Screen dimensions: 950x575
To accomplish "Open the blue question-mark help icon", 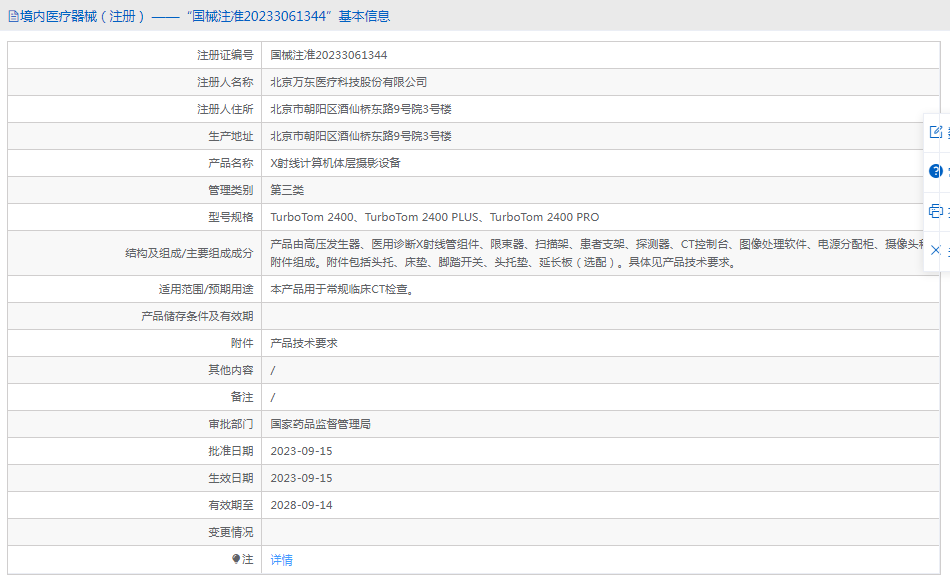I will pos(935,171).
